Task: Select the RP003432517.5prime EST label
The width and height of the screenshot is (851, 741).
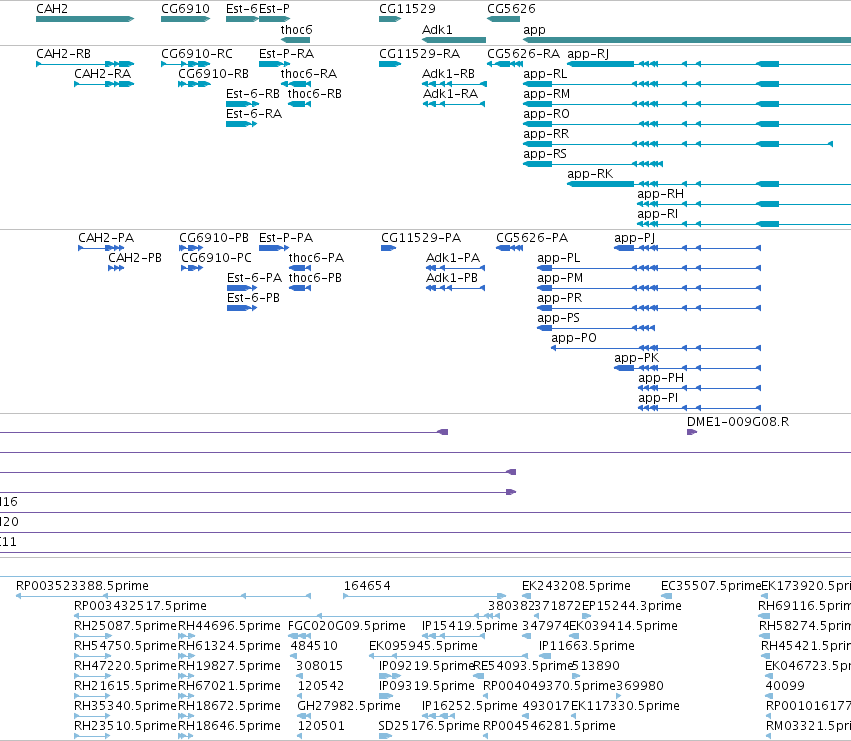Action: tap(140, 606)
